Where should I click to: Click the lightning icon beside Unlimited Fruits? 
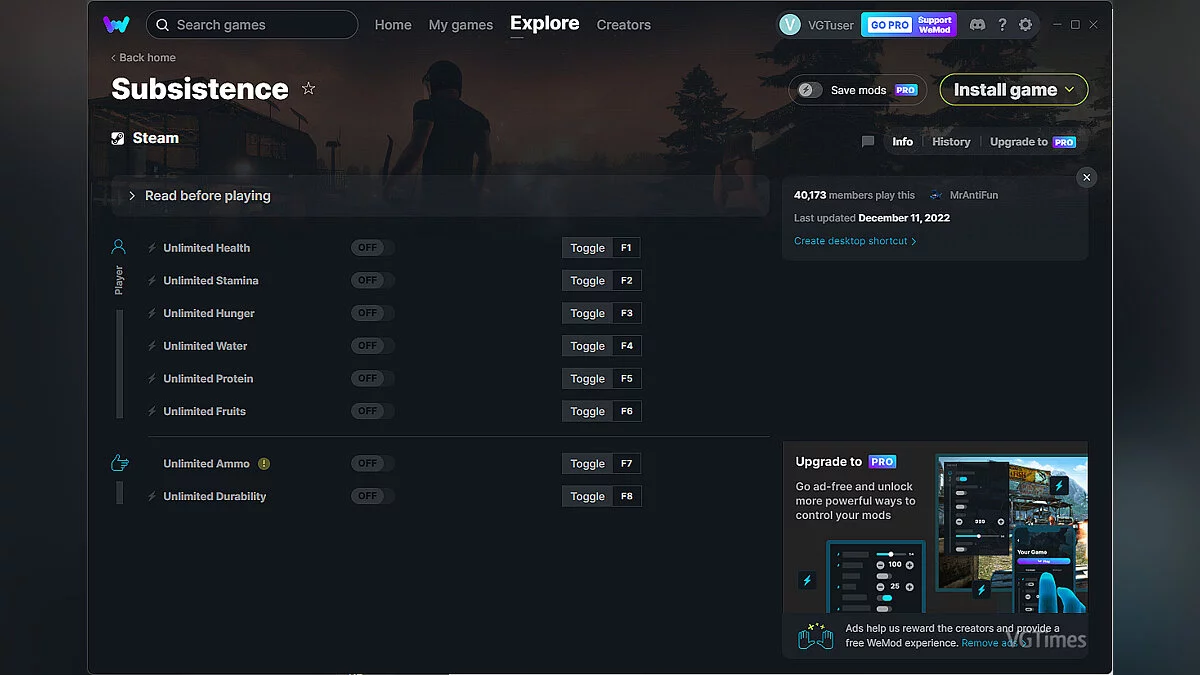pyautogui.click(x=152, y=411)
